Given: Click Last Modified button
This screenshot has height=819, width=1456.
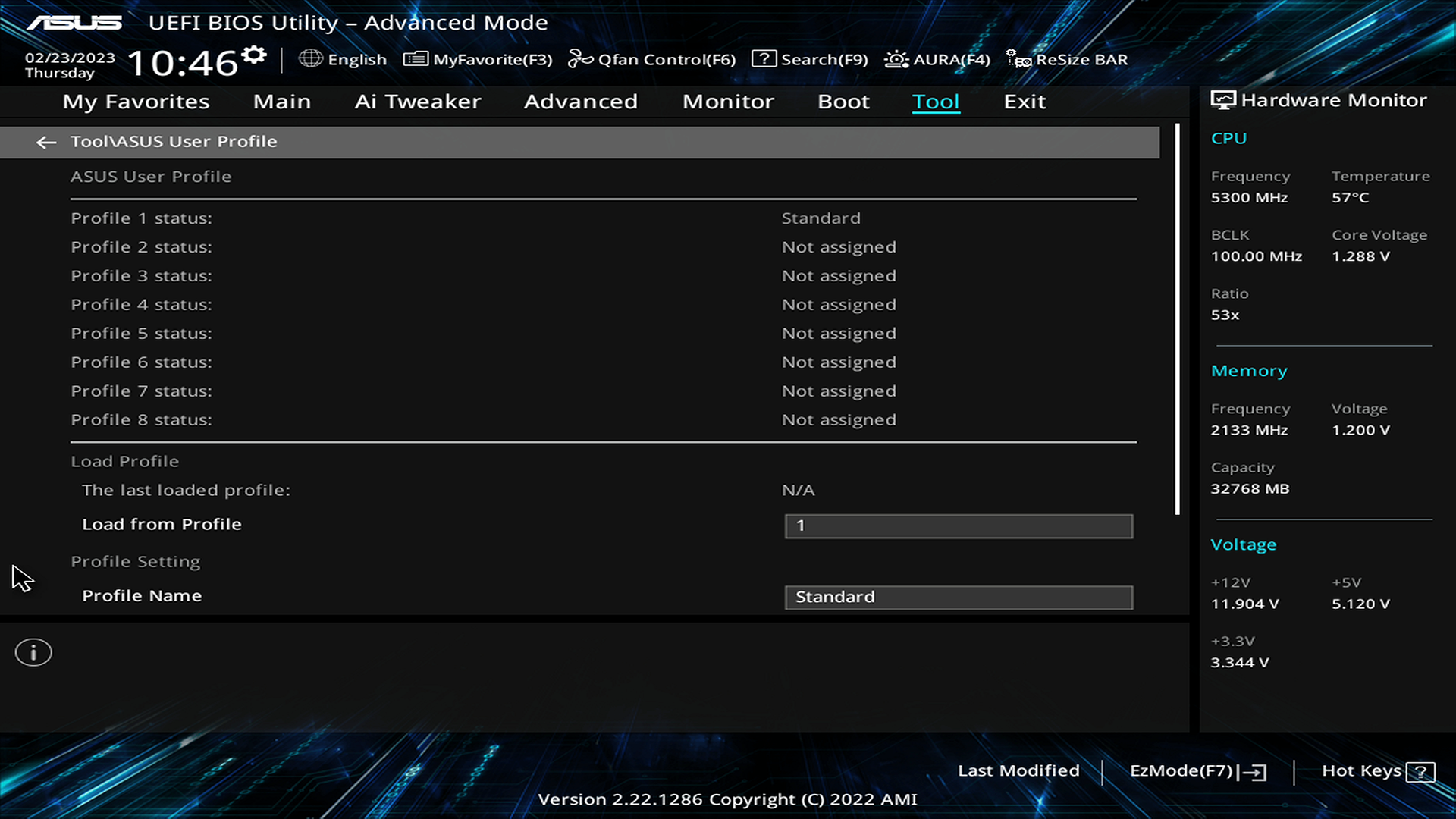Looking at the screenshot, I should coord(1018,770).
